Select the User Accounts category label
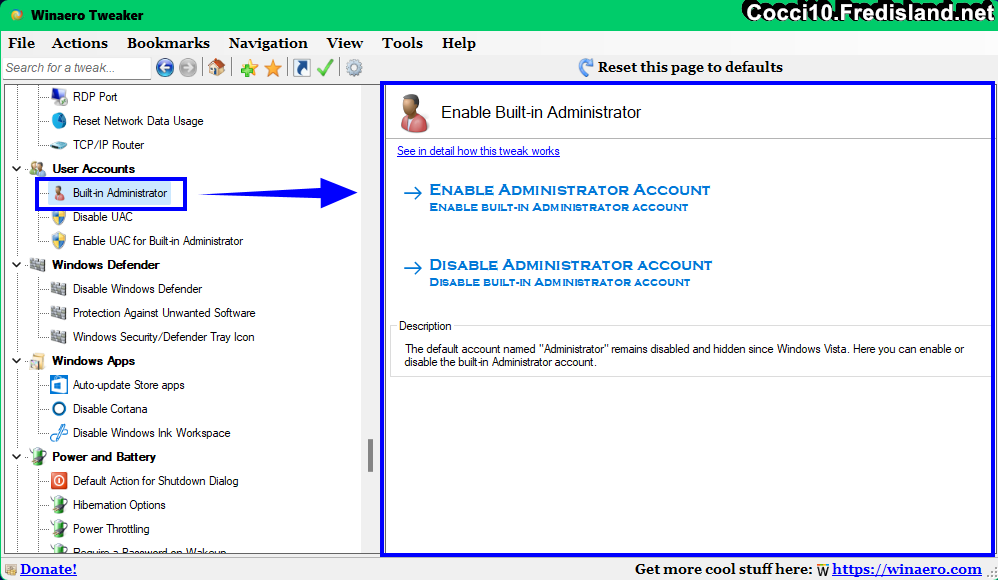This screenshot has width=998, height=580. tap(94, 169)
